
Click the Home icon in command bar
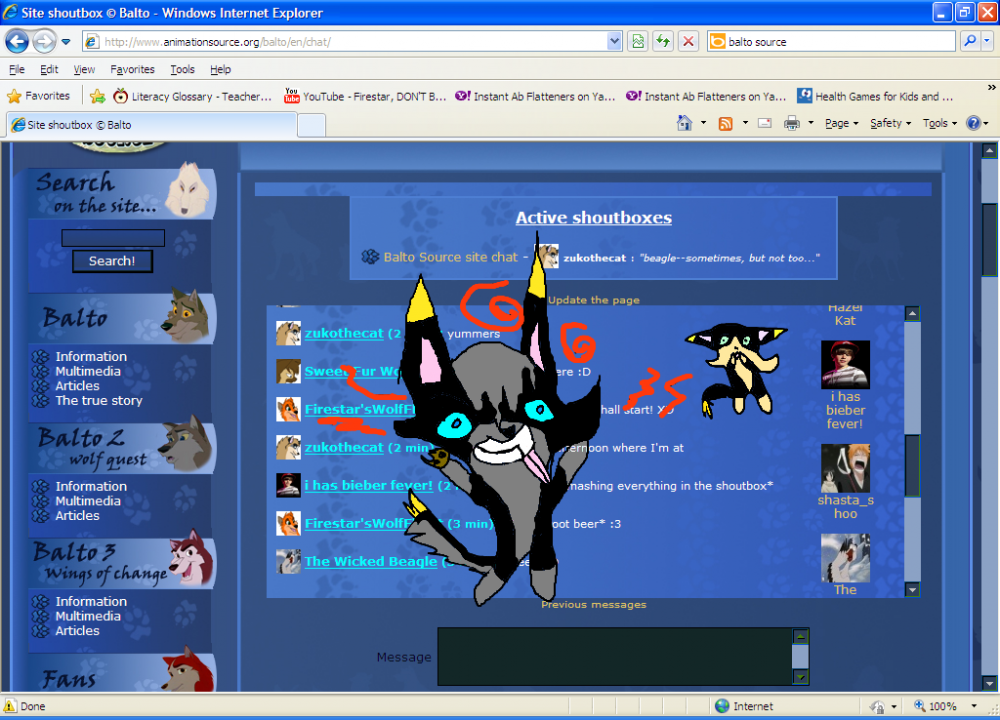684,123
